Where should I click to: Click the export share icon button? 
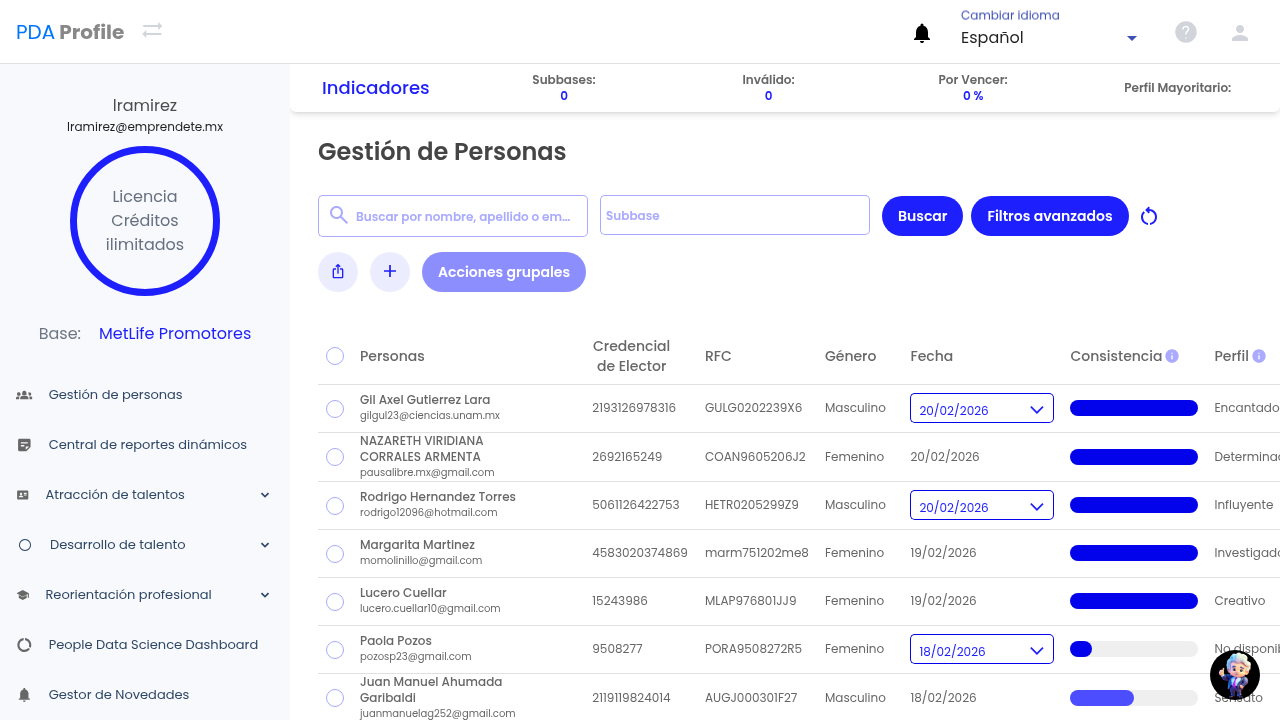[338, 272]
